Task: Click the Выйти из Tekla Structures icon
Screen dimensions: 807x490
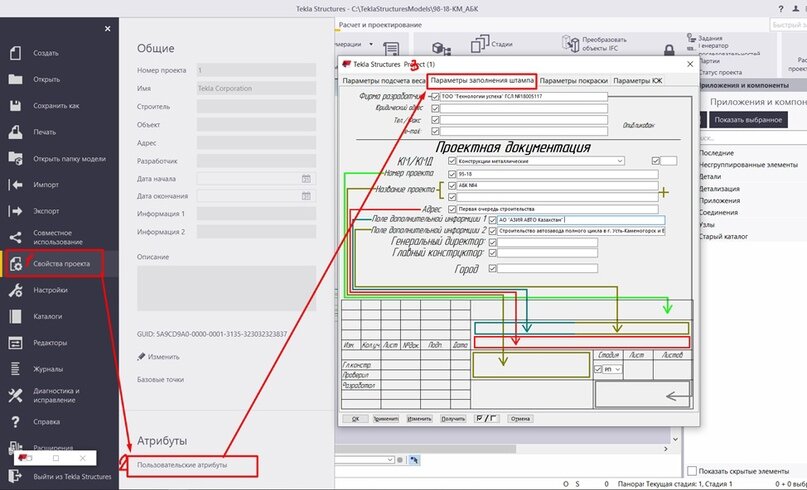Action: click(15, 477)
